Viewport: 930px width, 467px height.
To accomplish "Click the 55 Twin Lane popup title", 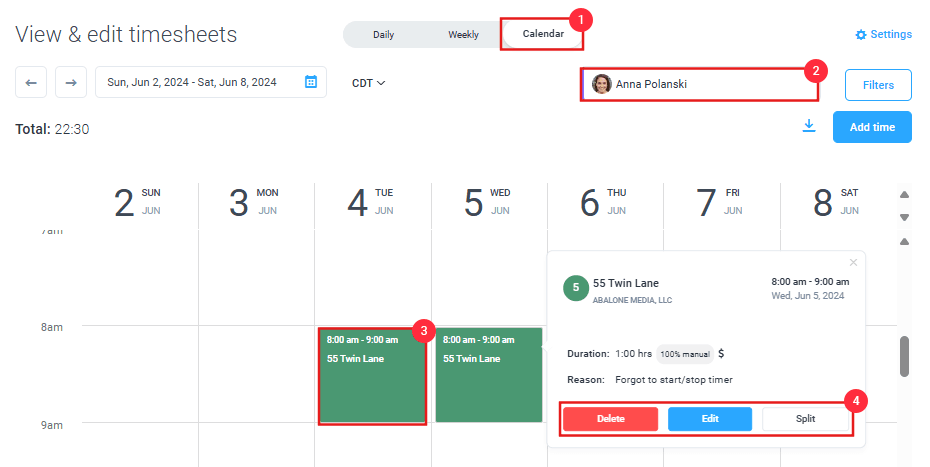I will point(626,284).
